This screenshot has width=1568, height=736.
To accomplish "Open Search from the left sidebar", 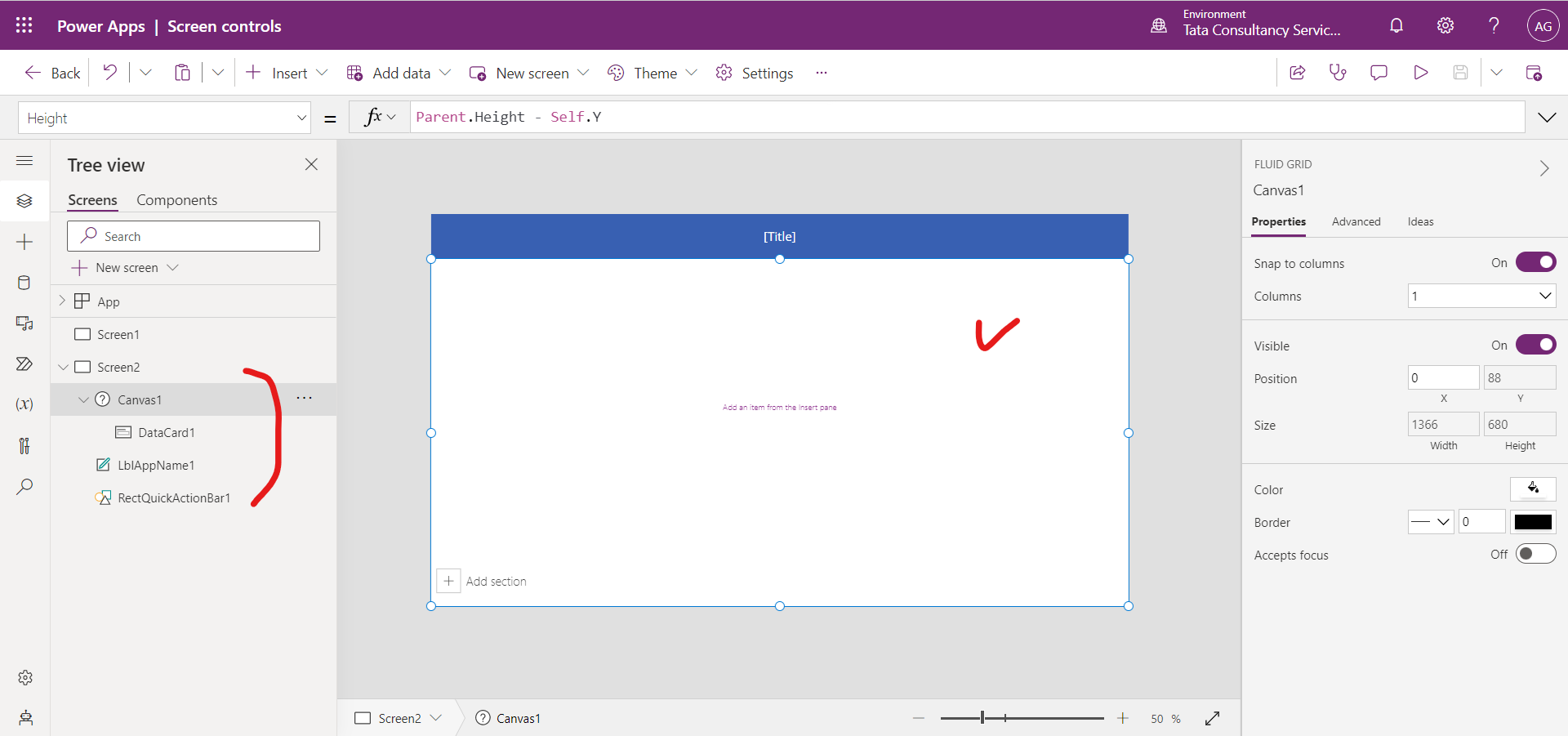I will click(24, 487).
